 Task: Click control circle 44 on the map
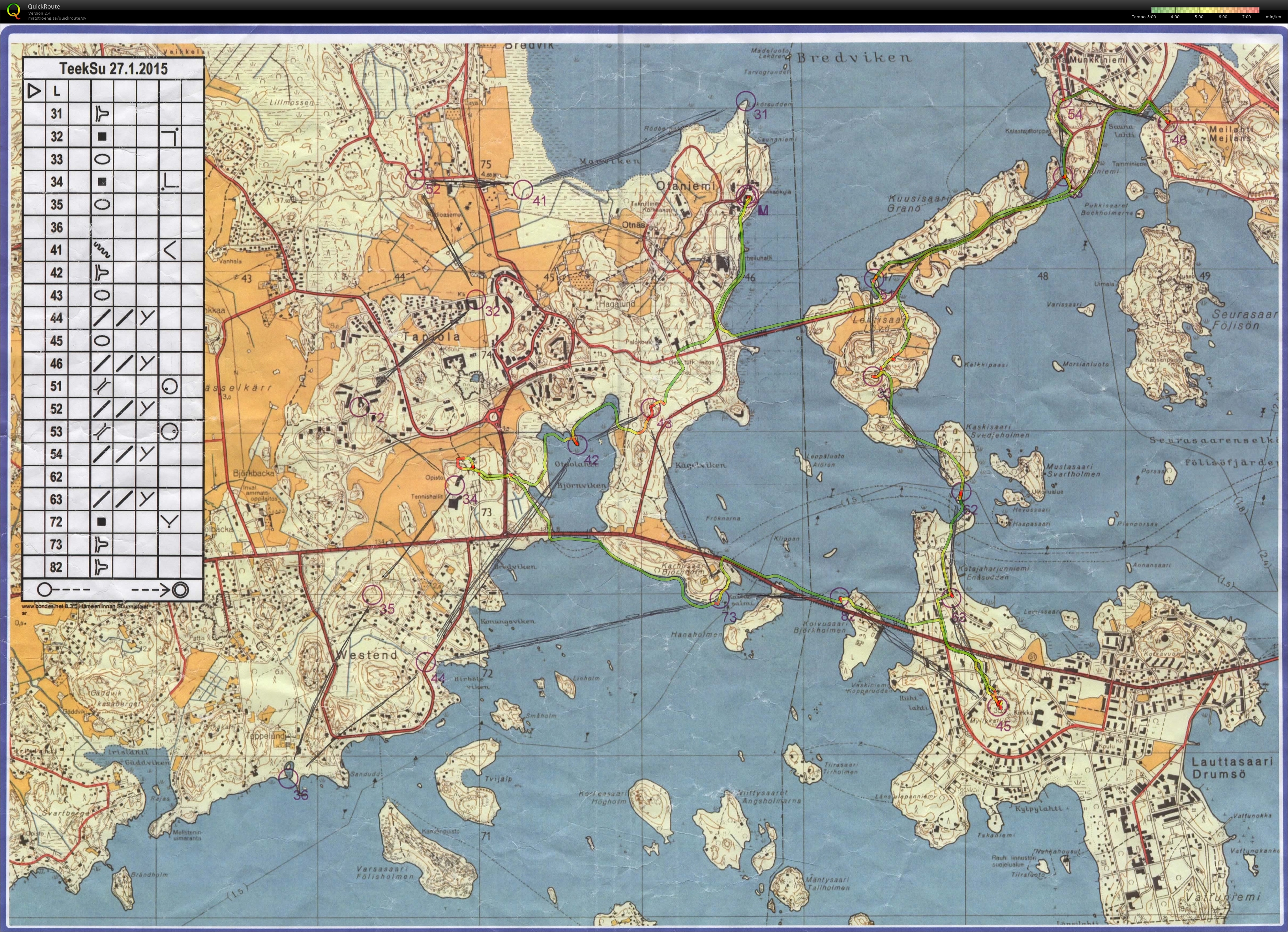426,662
